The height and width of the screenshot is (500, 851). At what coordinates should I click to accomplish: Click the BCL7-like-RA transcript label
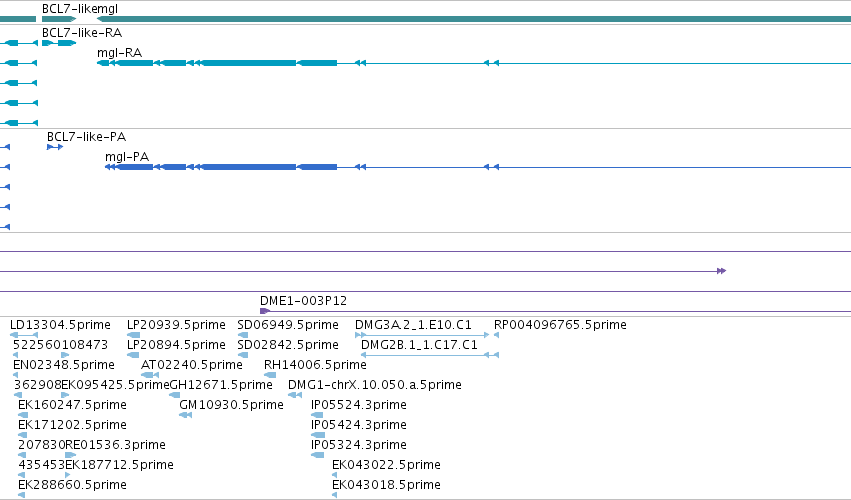tap(82, 33)
